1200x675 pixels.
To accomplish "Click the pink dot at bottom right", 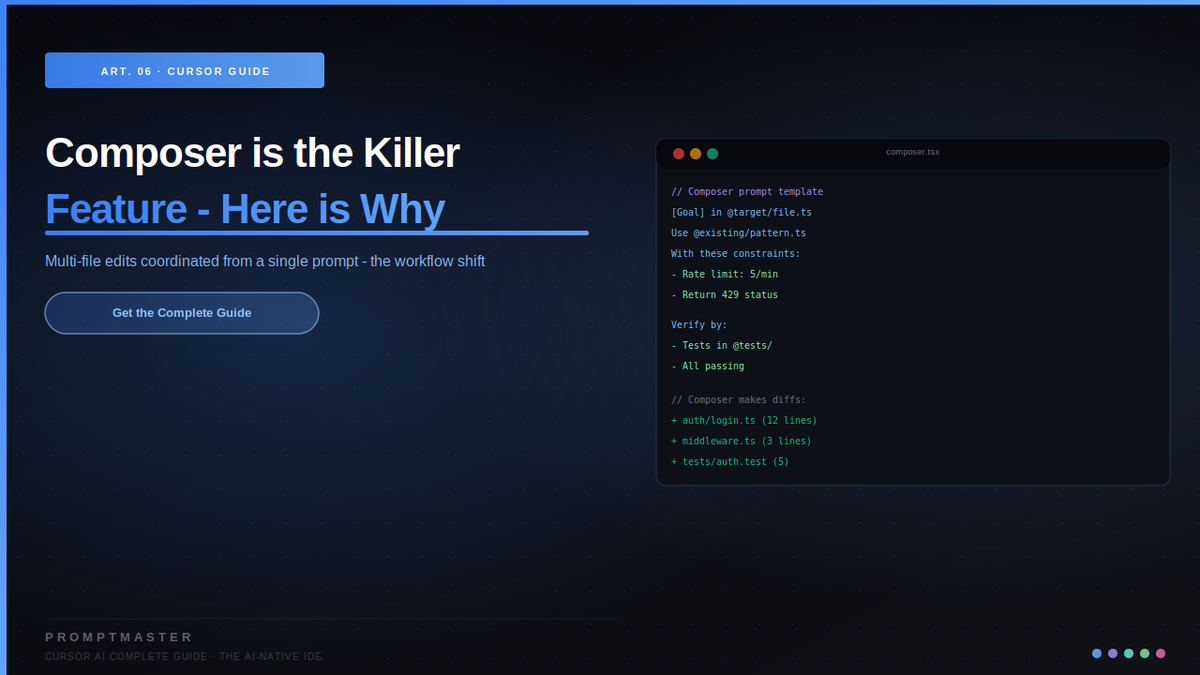I will click(1161, 653).
